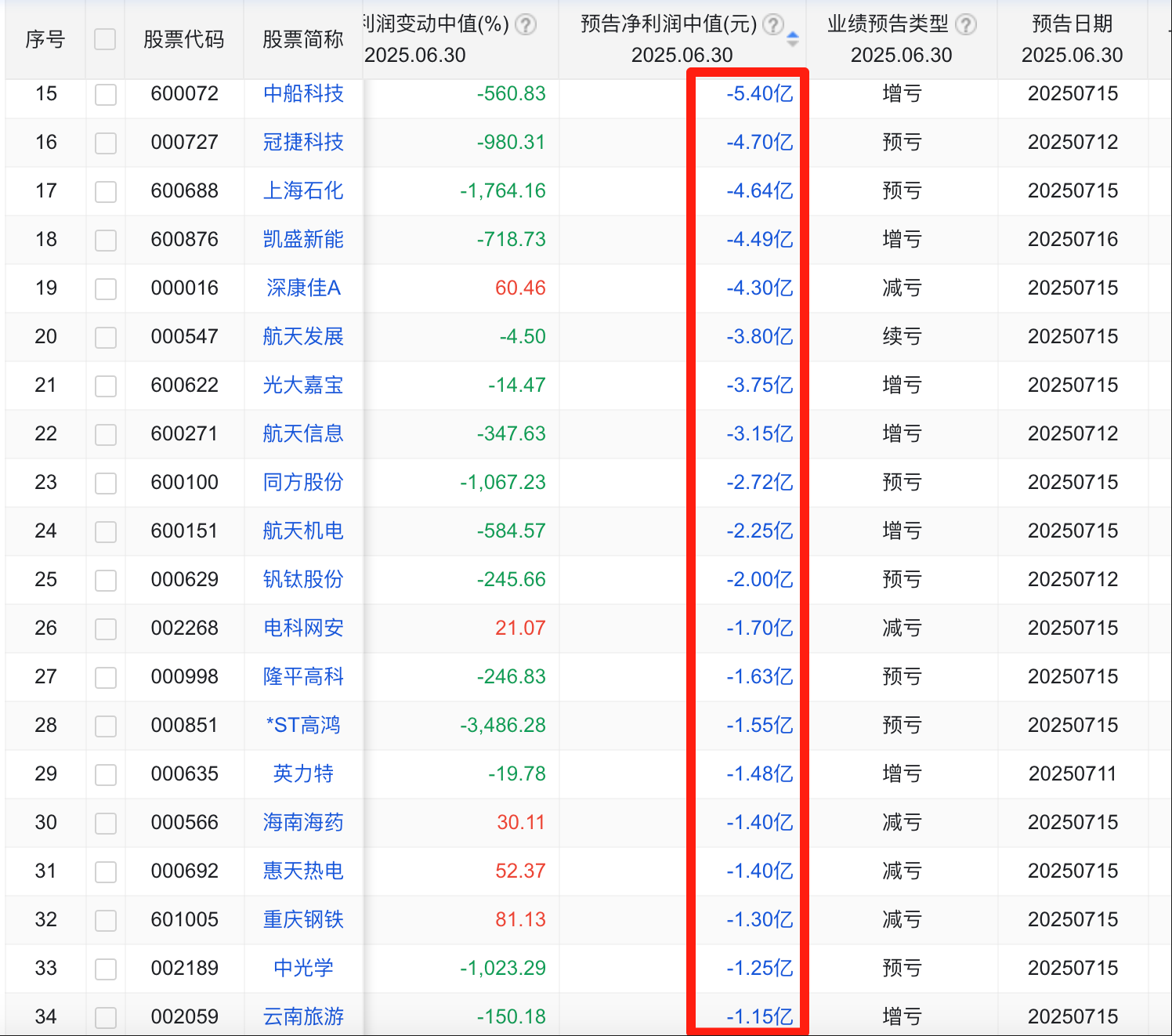Select date cell 20250711
The width and height of the screenshot is (1172, 1036).
click(1073, 773)
